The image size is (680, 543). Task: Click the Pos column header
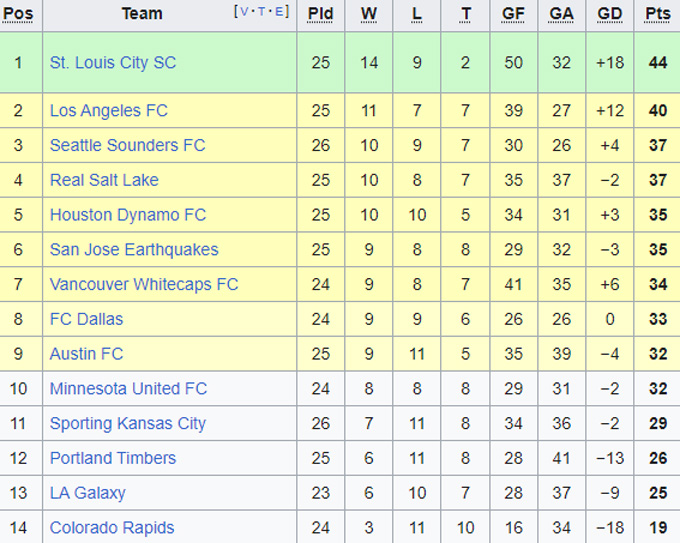tap(19, 14)
